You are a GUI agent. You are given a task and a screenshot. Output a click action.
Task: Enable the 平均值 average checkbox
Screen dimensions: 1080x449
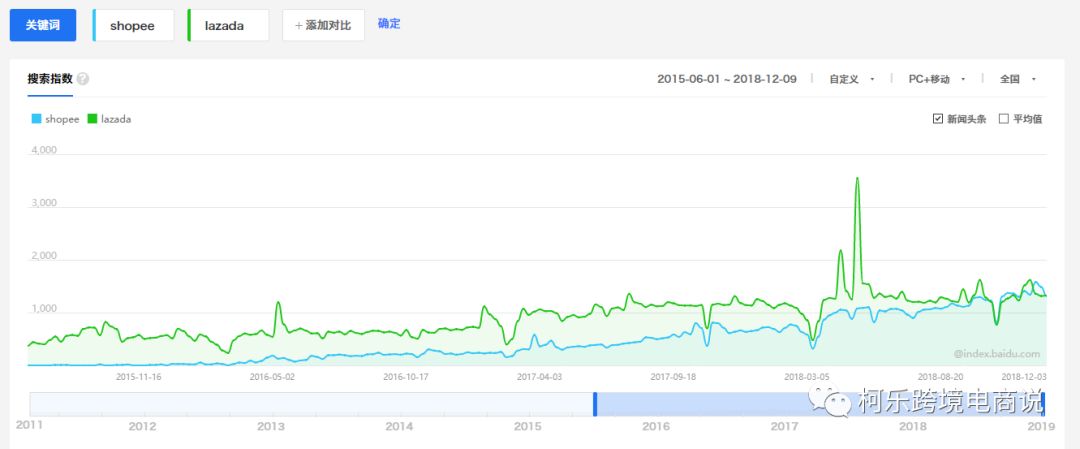point(1004,119)
